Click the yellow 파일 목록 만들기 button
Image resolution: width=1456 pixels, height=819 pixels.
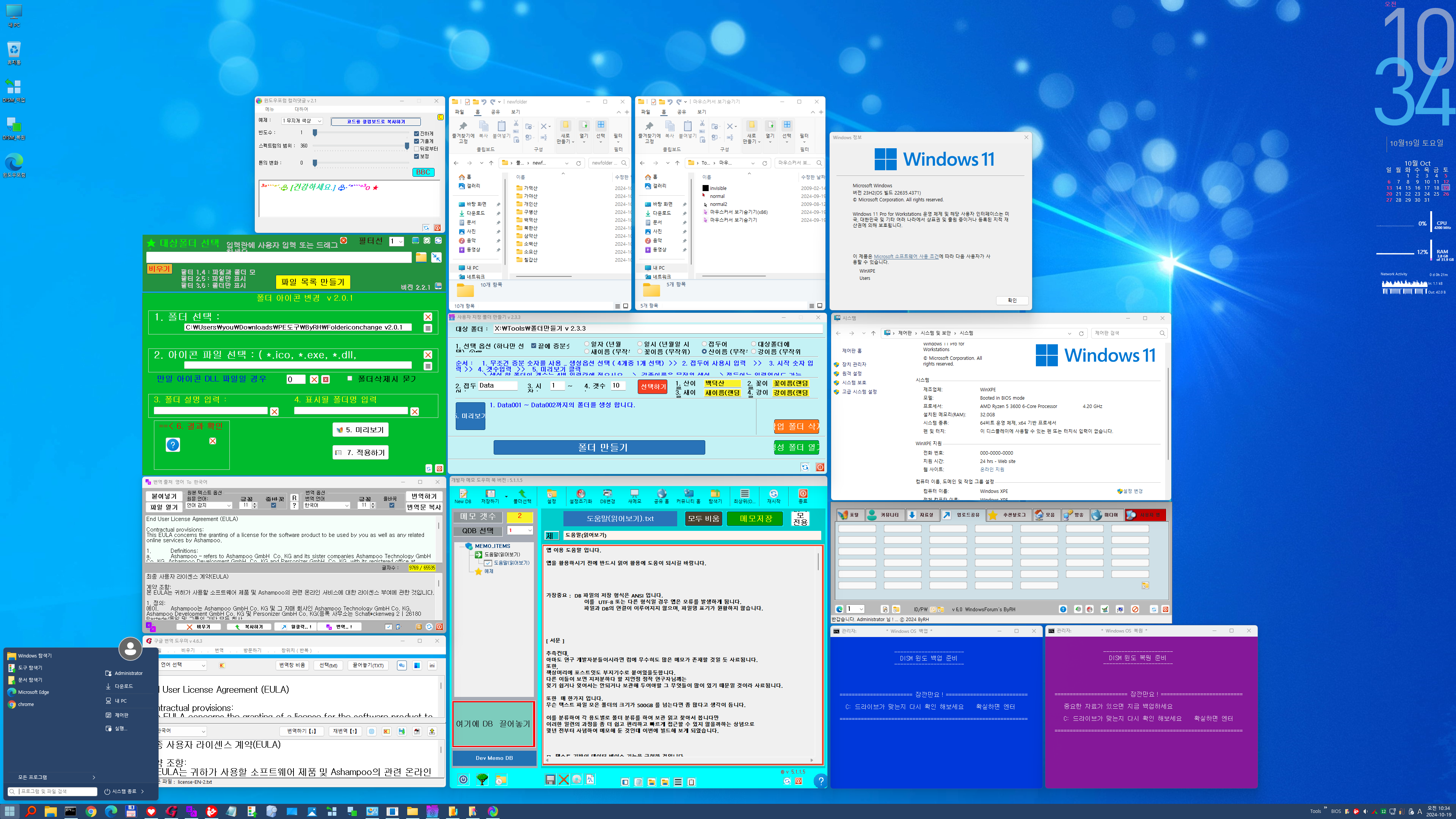[313, 281]
